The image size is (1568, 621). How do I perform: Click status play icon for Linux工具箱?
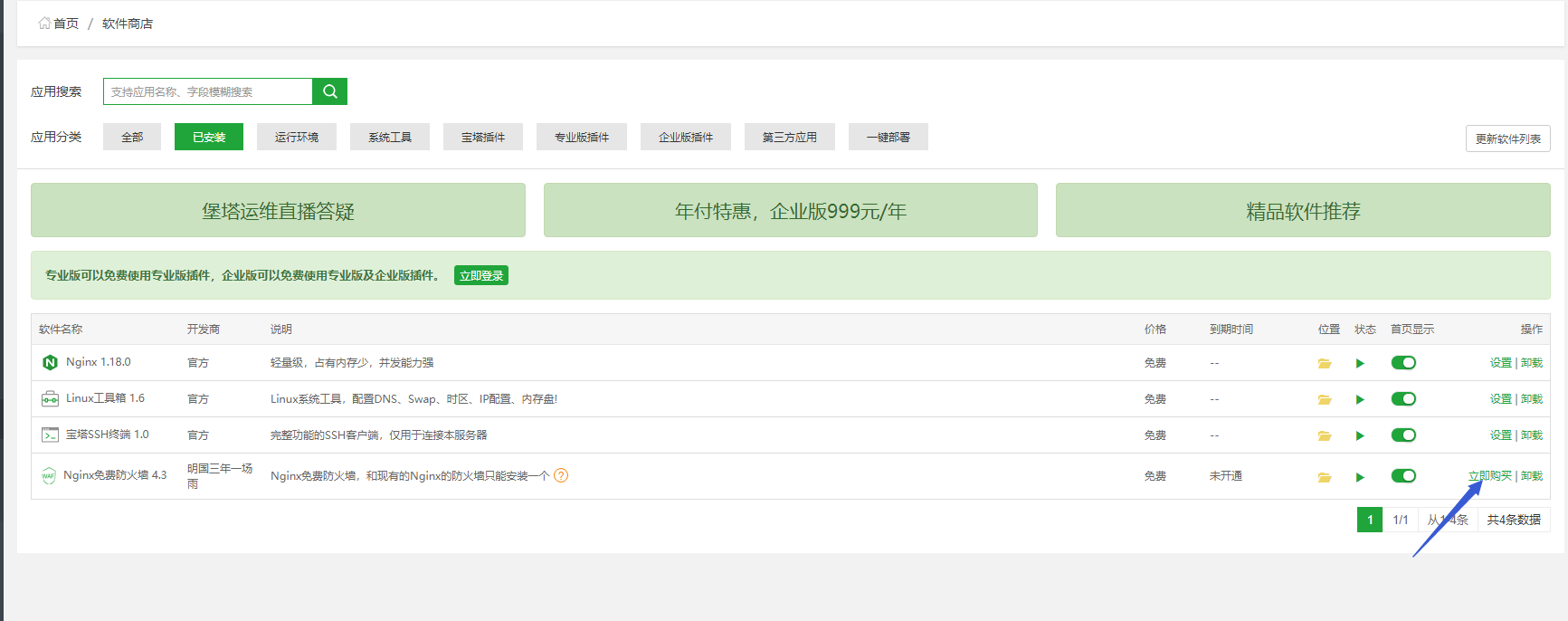(x=1360, y=400)
